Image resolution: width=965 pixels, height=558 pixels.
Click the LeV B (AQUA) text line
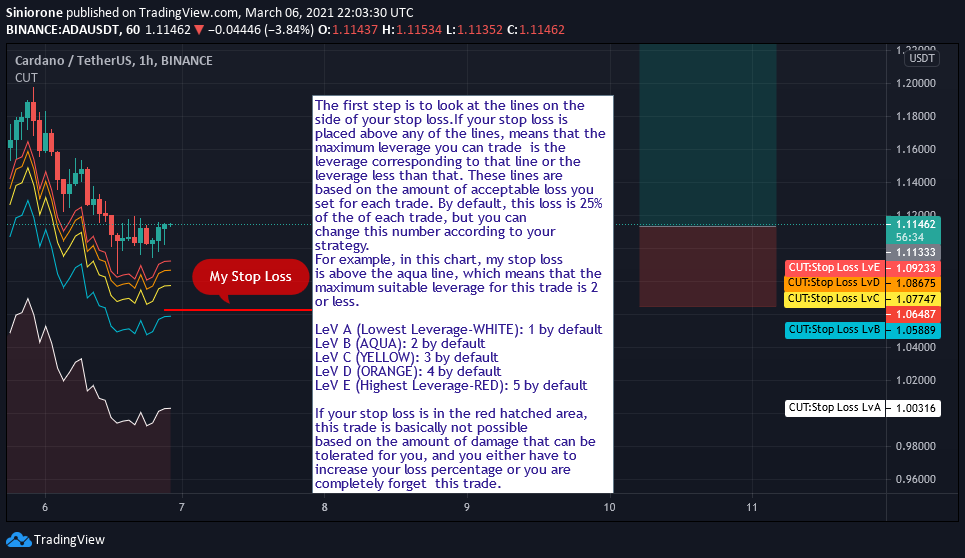pyautogui.click(x=400, y=343)
